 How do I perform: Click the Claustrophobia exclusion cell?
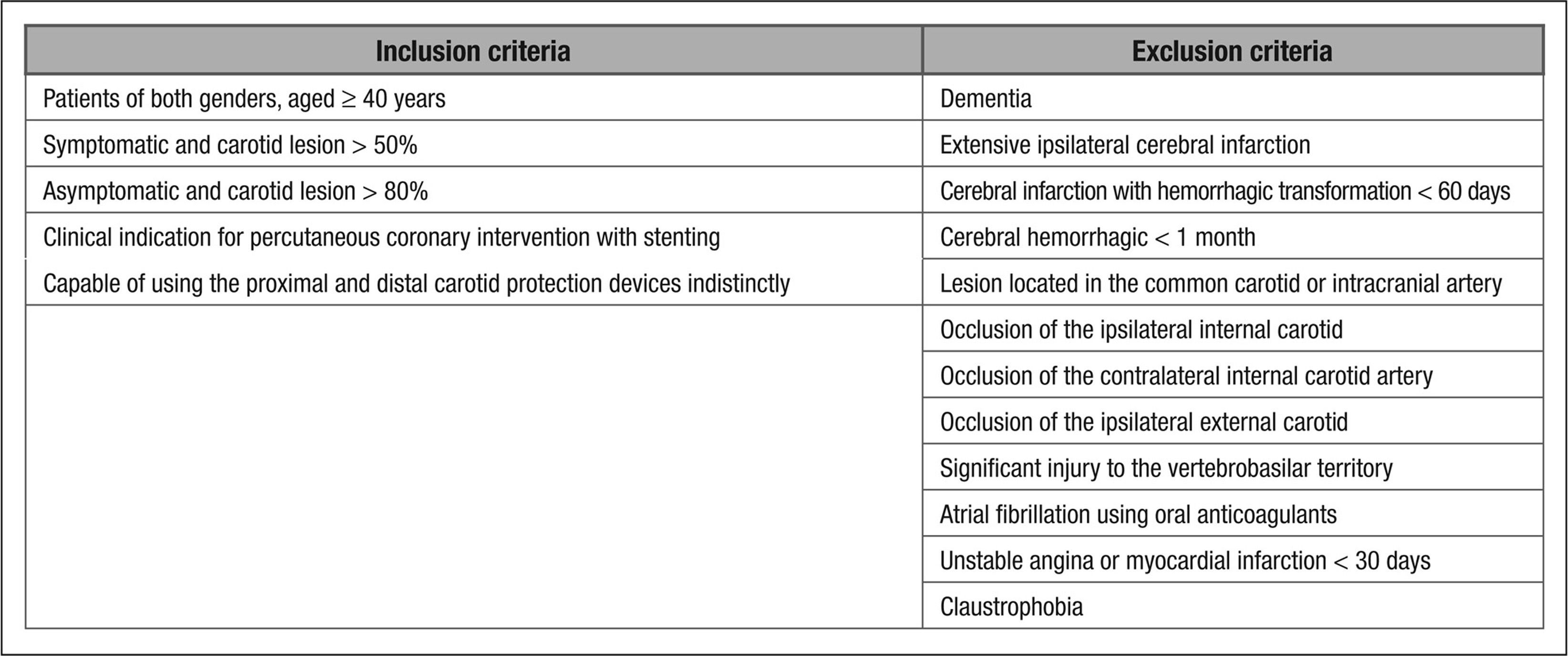[1011, 607]
